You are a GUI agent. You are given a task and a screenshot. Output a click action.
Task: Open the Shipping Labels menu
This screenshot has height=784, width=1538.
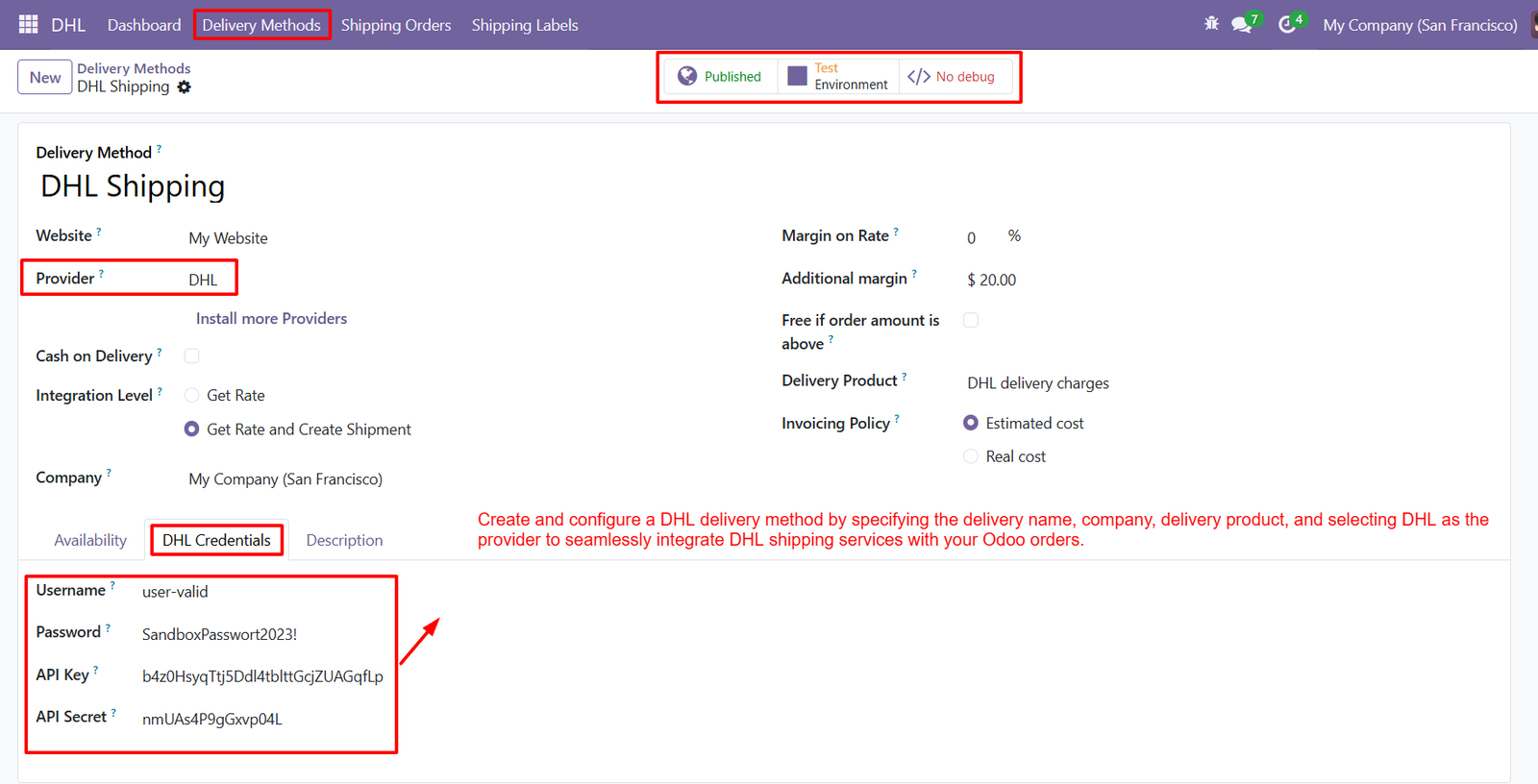point(525,25)
